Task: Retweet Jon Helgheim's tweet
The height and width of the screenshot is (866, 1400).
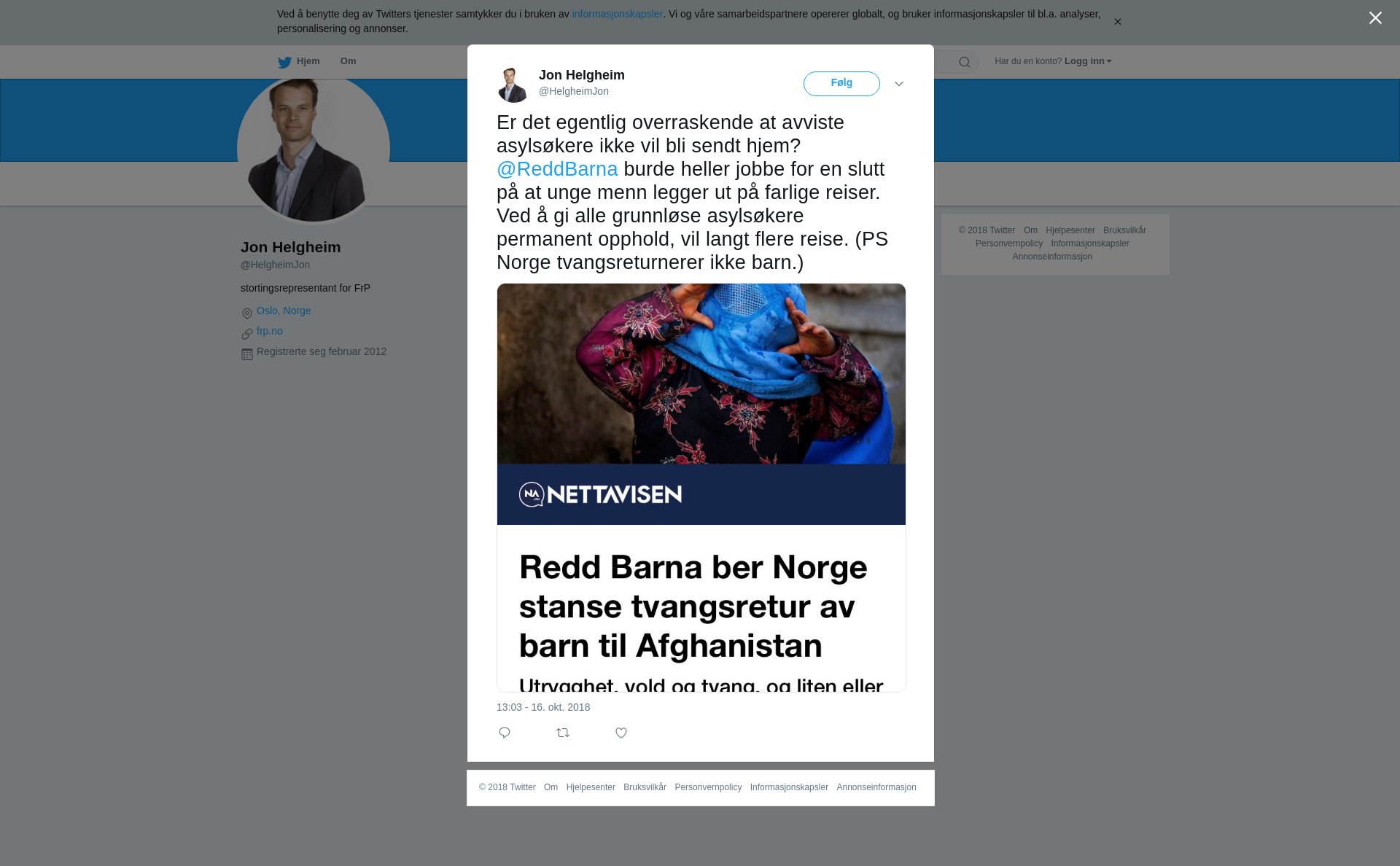Action: coord(563,733)
